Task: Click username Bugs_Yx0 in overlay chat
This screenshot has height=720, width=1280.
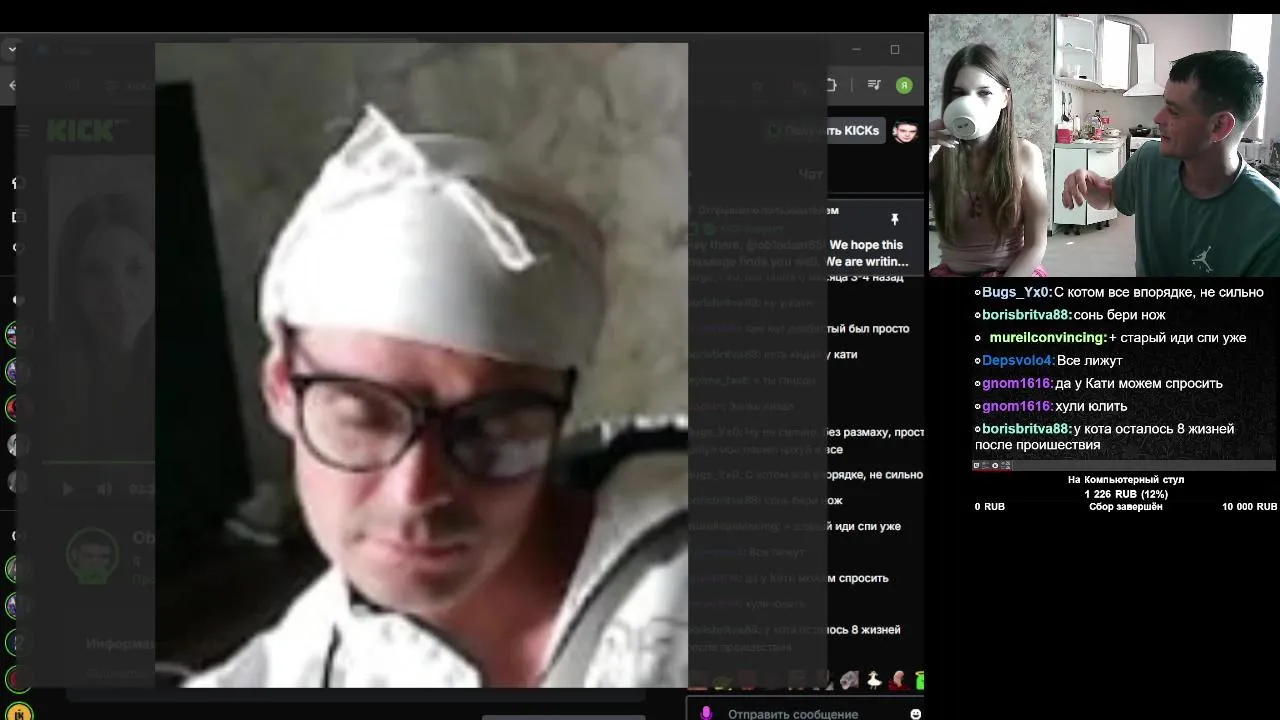Action: [1017, 292]
